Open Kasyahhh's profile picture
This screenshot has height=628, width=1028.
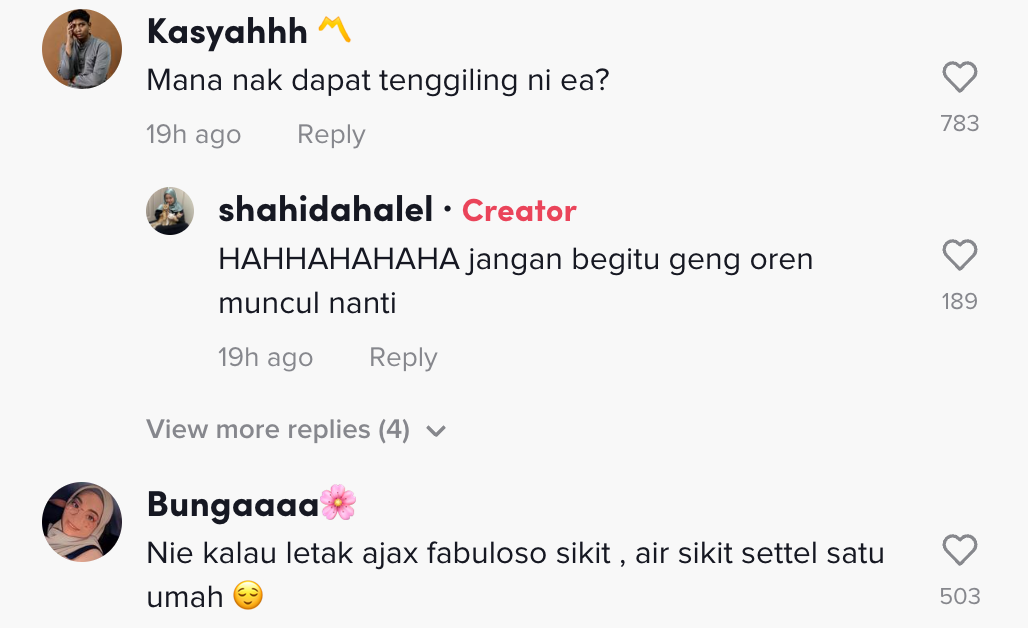pos(82,50)
